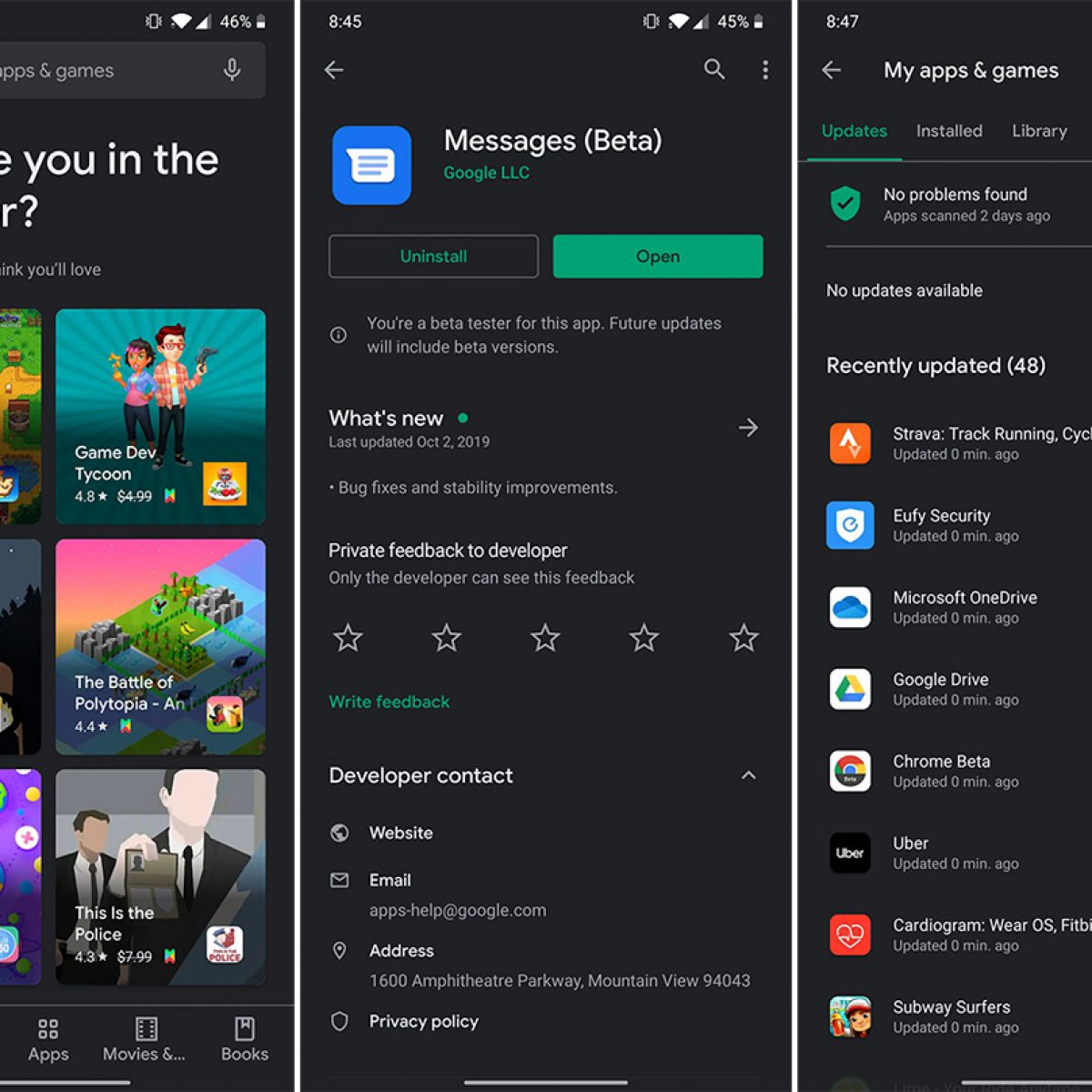Open the Strava app icon
The image size is (1092, 1092).
pyautogui.click(x=850, y=443)
